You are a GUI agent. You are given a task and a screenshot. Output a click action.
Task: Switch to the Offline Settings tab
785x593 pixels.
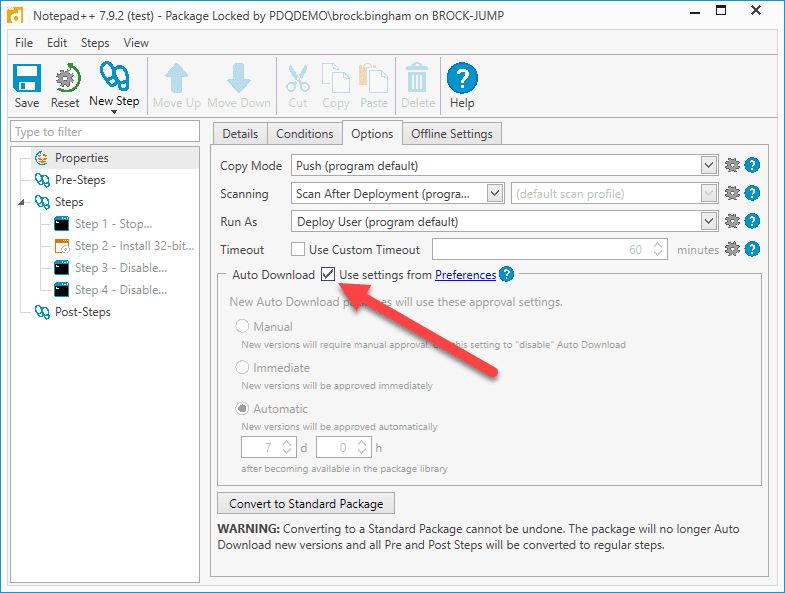tap(452, 134)
